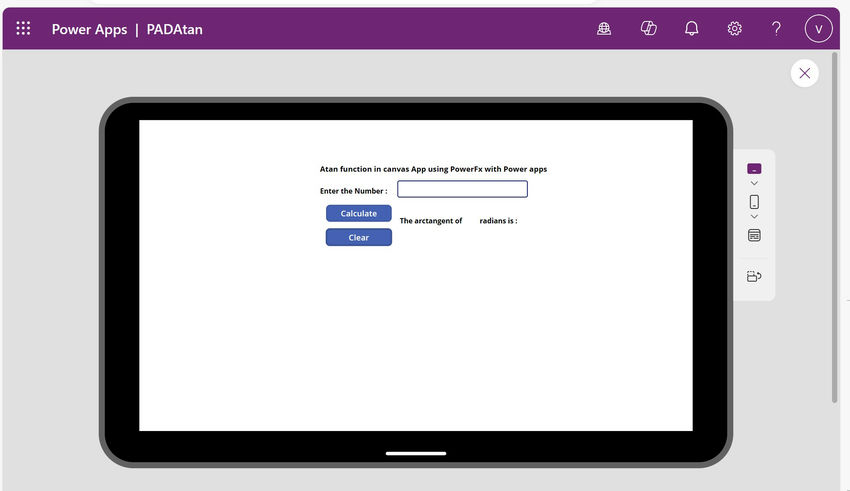This screenshot has height=491, width=850.
Task: Click the PADAtan app name
Action: (175, 29)
